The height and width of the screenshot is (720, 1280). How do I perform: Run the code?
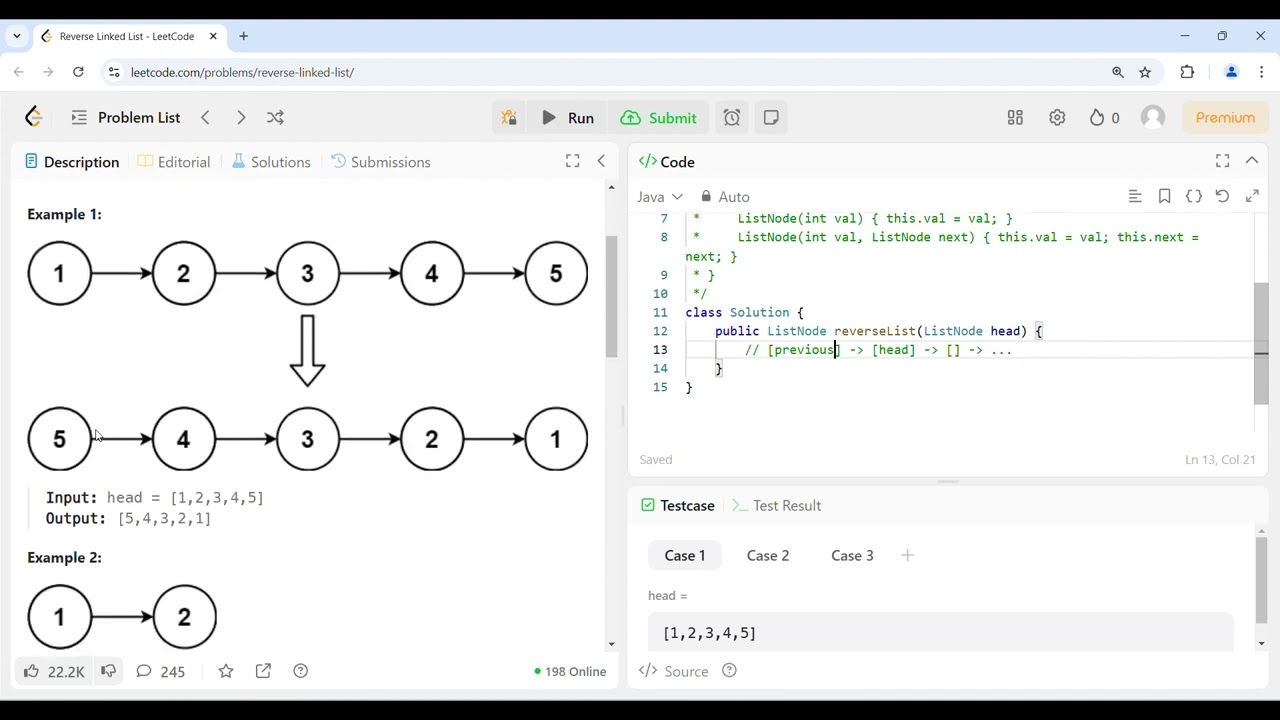point(568,117)
